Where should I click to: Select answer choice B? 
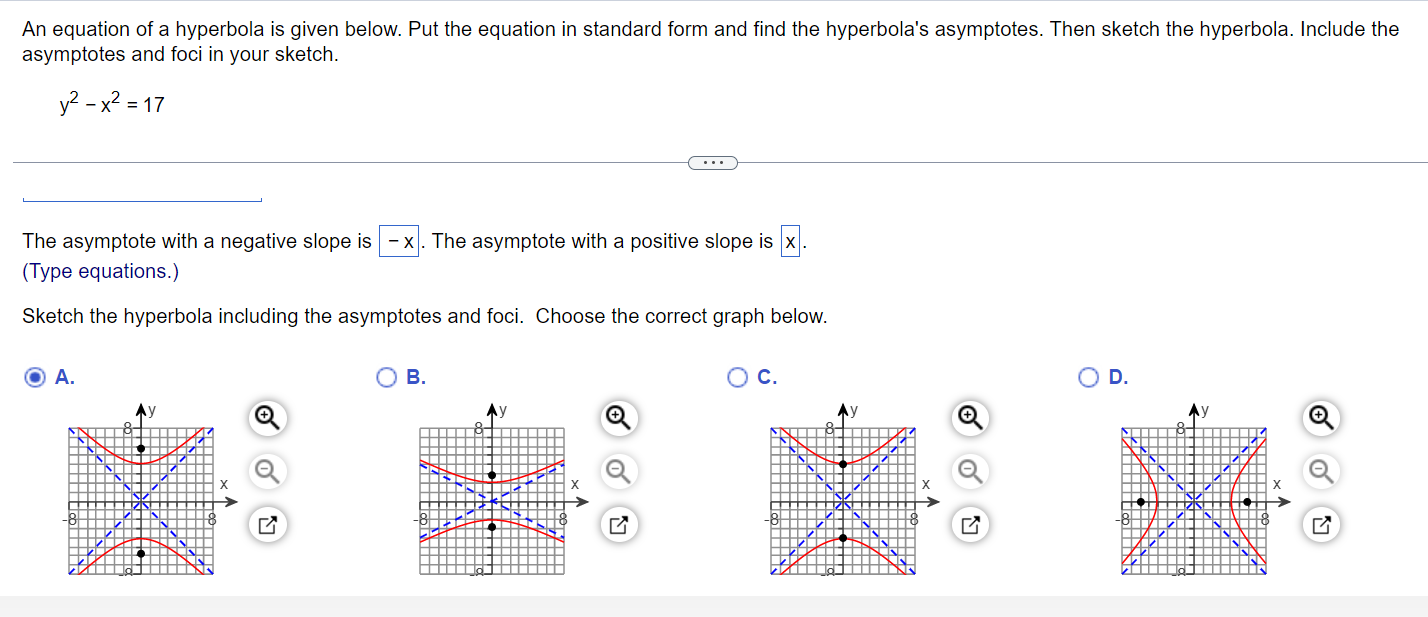(387, 378)
